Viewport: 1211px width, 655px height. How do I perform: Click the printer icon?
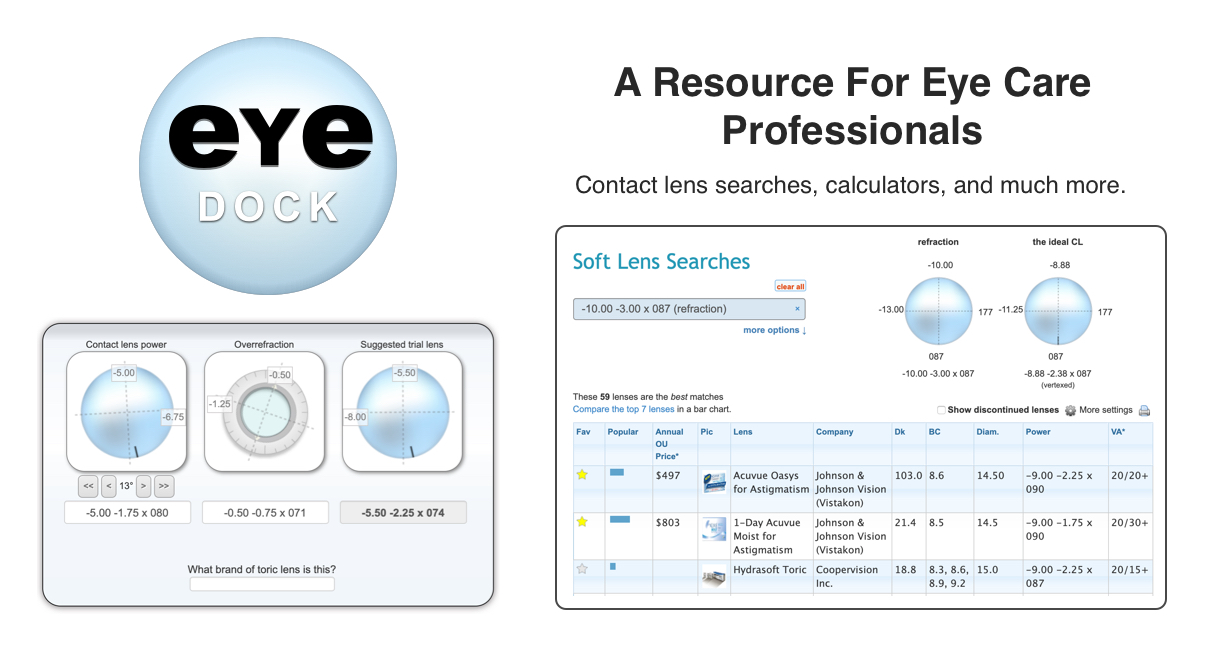[x=1144, y=410]
